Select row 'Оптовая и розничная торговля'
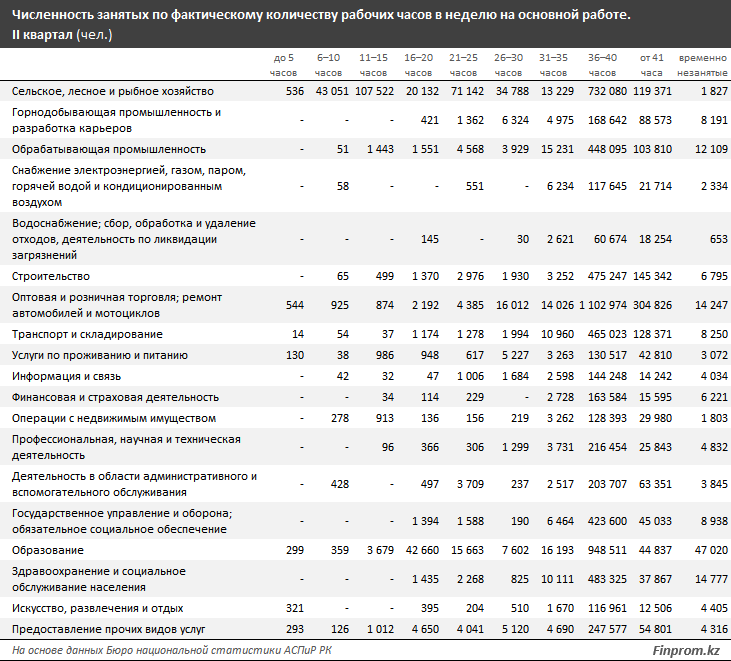The width and height of the screenshot is (731, 661). click(366, 305)
